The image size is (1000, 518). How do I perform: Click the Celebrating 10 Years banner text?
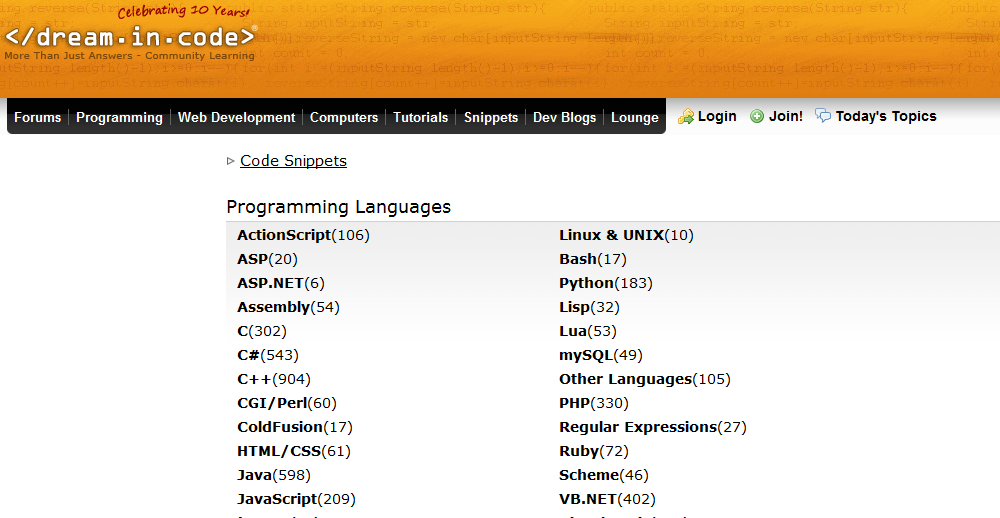pyautogui.click(x=184, y=11)
